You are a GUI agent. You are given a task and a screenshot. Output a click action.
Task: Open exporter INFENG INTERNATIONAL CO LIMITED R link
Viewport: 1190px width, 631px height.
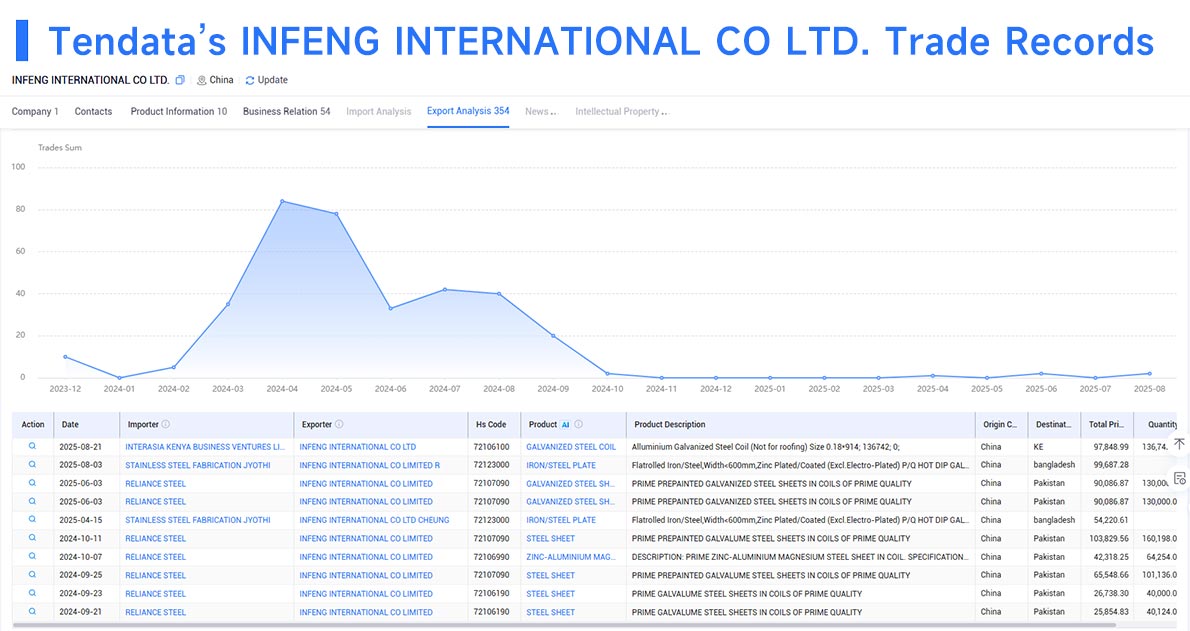click(370, 465)
